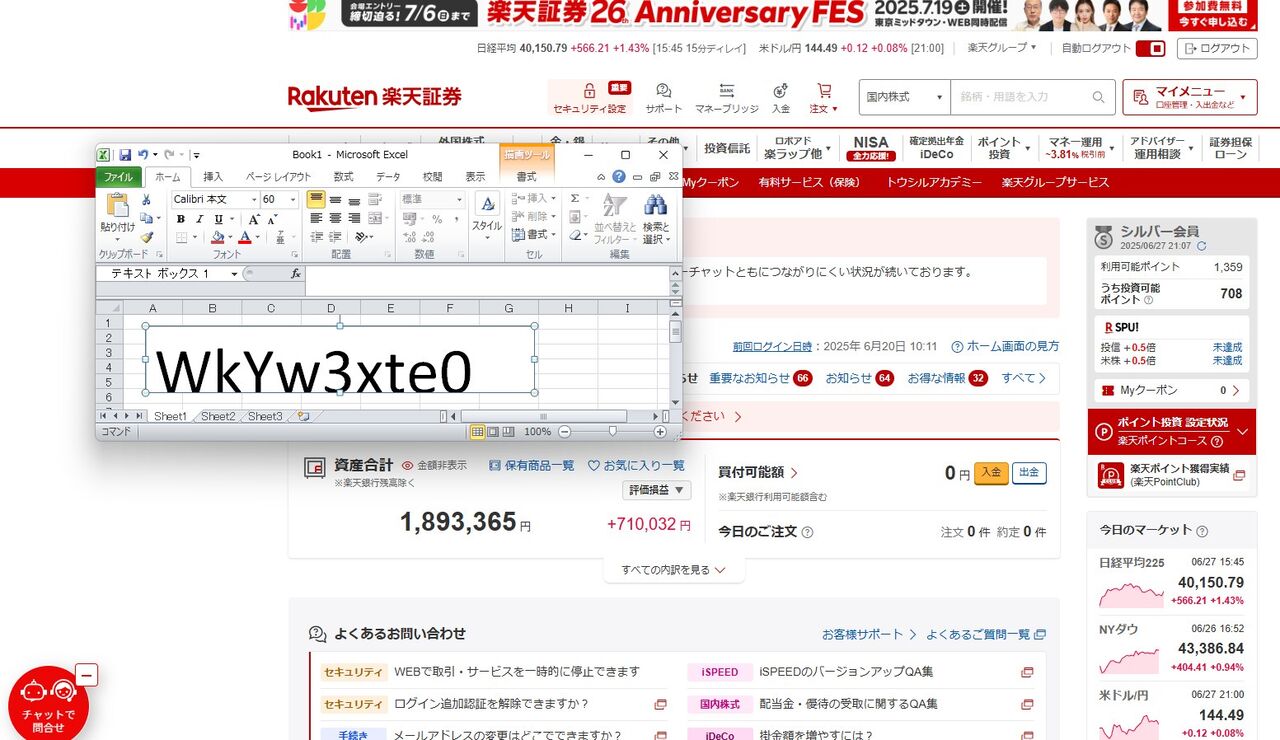Align text to the top in Excel
This screenshot has height=740, width=1280.
pos(316,200)
